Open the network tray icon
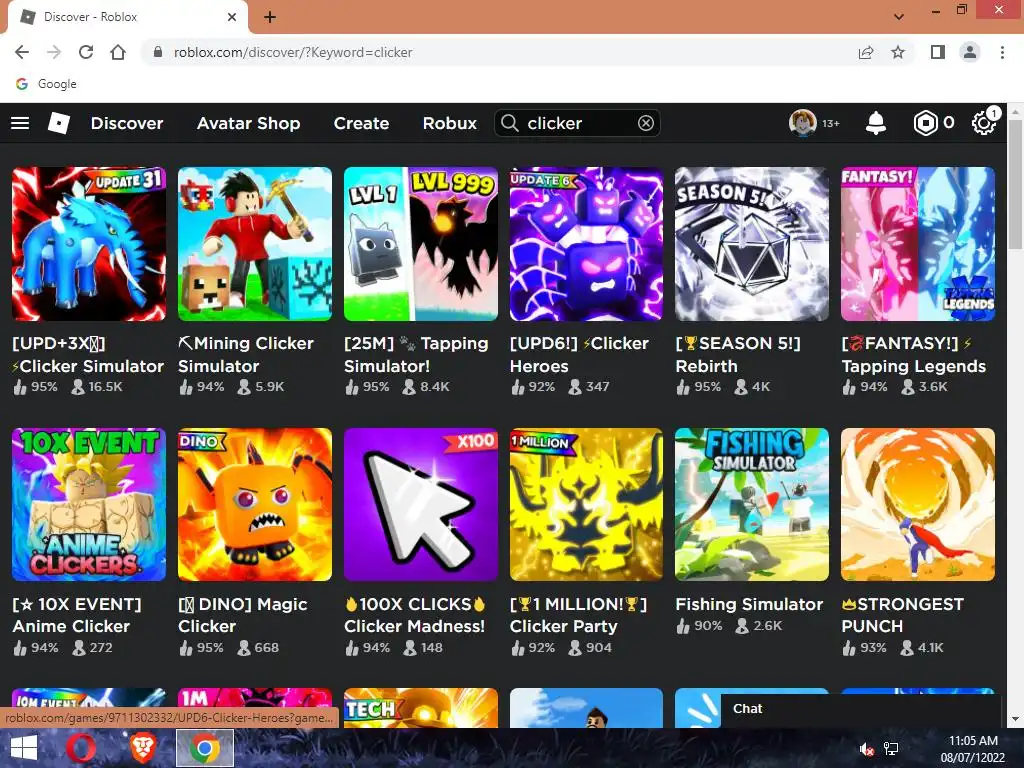The image size is (1024, 768). click(891, 749)
